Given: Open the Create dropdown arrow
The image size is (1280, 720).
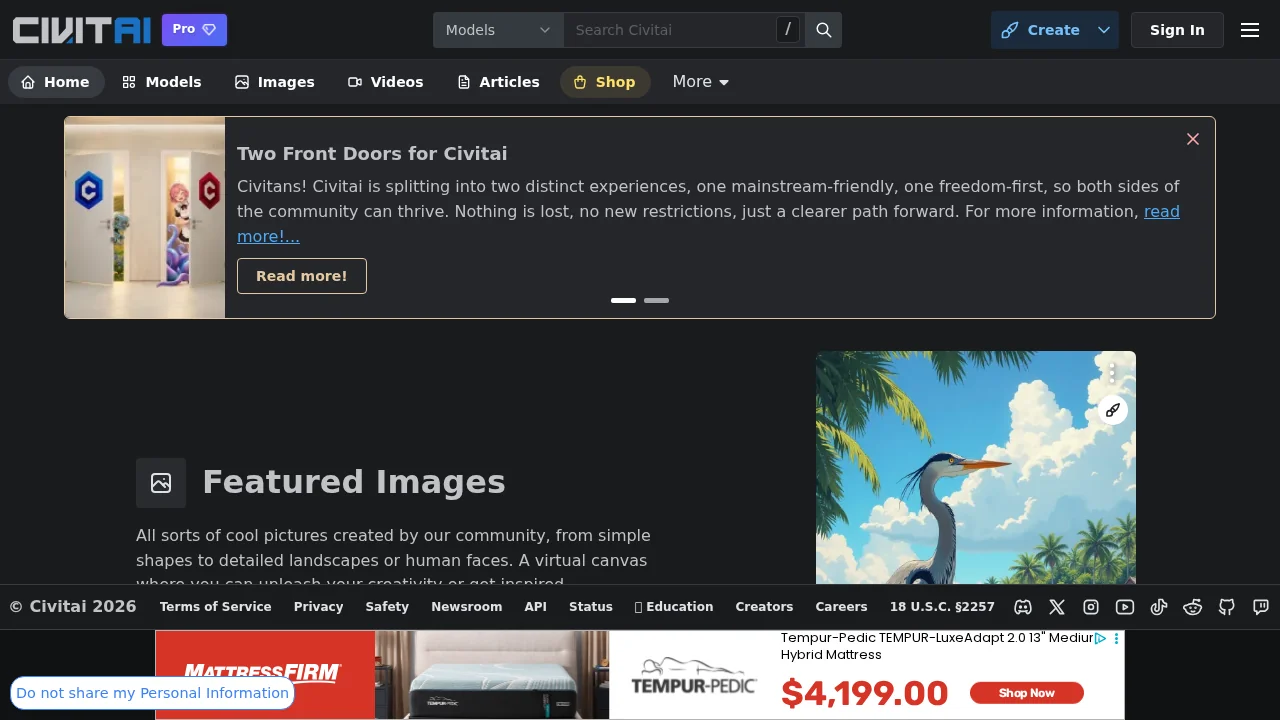Looking at the screenshot, I should [x=1103, y=30].
